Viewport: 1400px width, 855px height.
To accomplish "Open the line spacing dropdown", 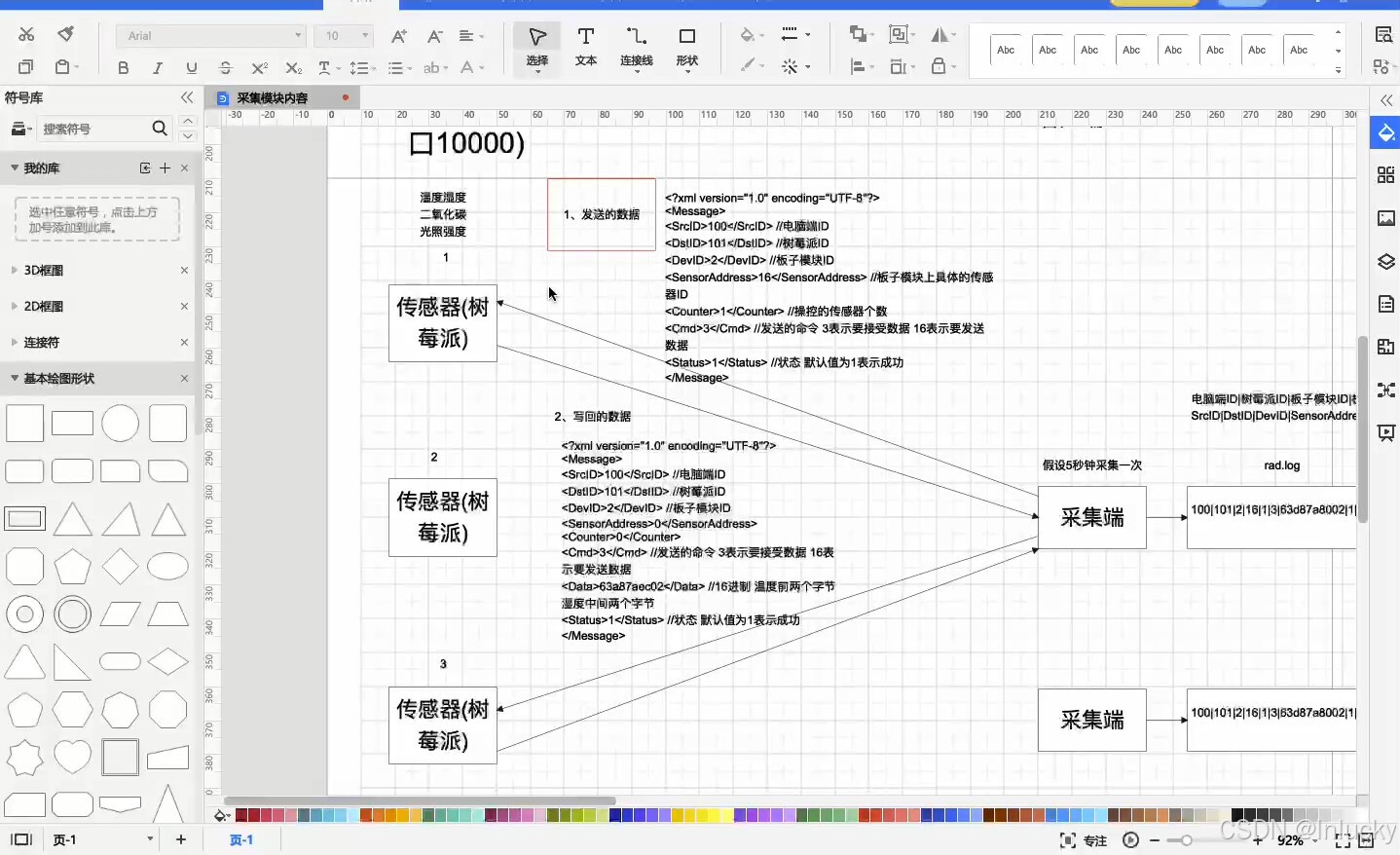I will [x=362, y=67].
